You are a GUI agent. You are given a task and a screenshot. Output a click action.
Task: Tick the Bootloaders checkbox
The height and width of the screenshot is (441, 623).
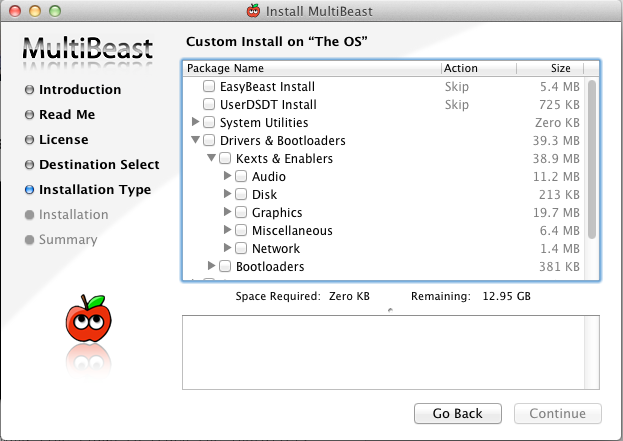click(x=225, y=266)
